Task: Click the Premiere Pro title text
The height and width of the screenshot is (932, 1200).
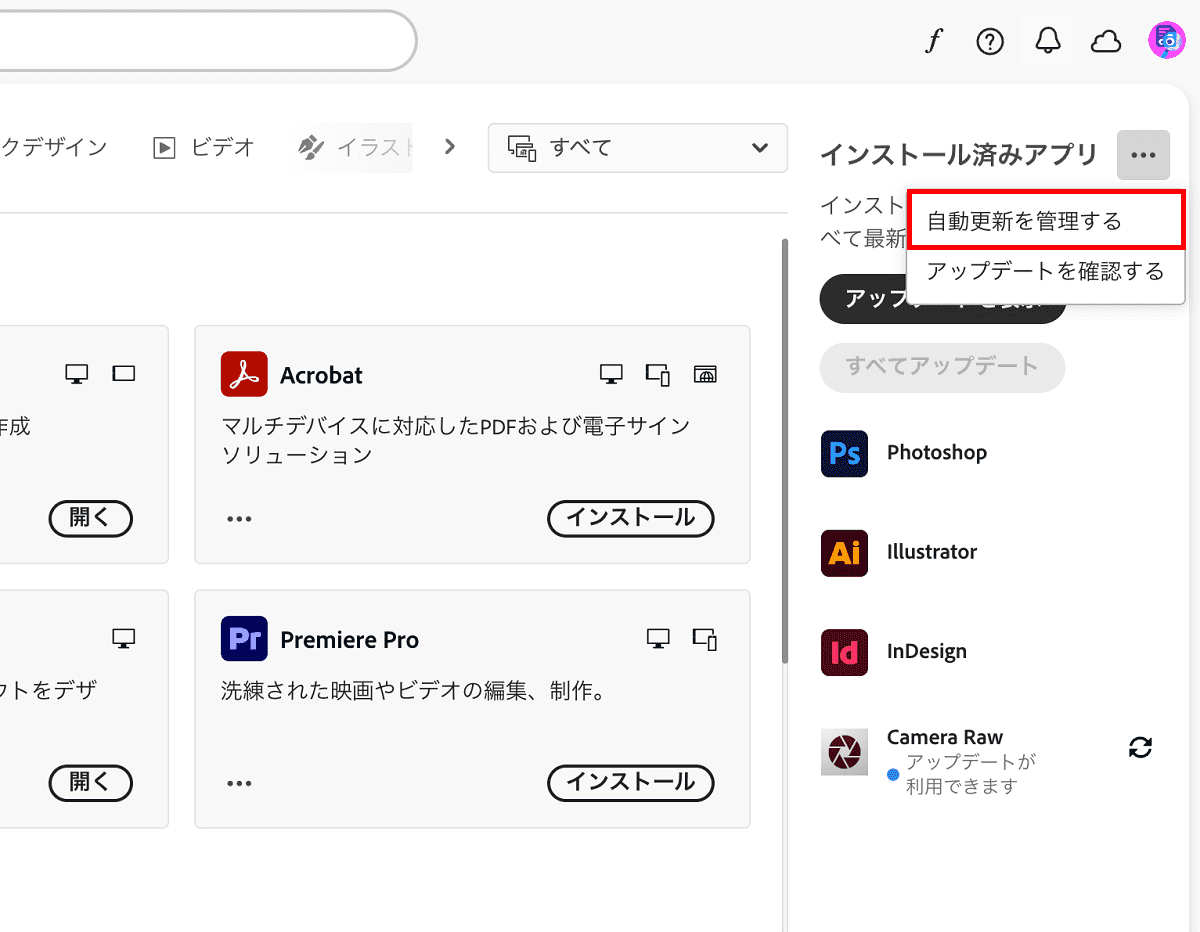Action: [350, 640]
